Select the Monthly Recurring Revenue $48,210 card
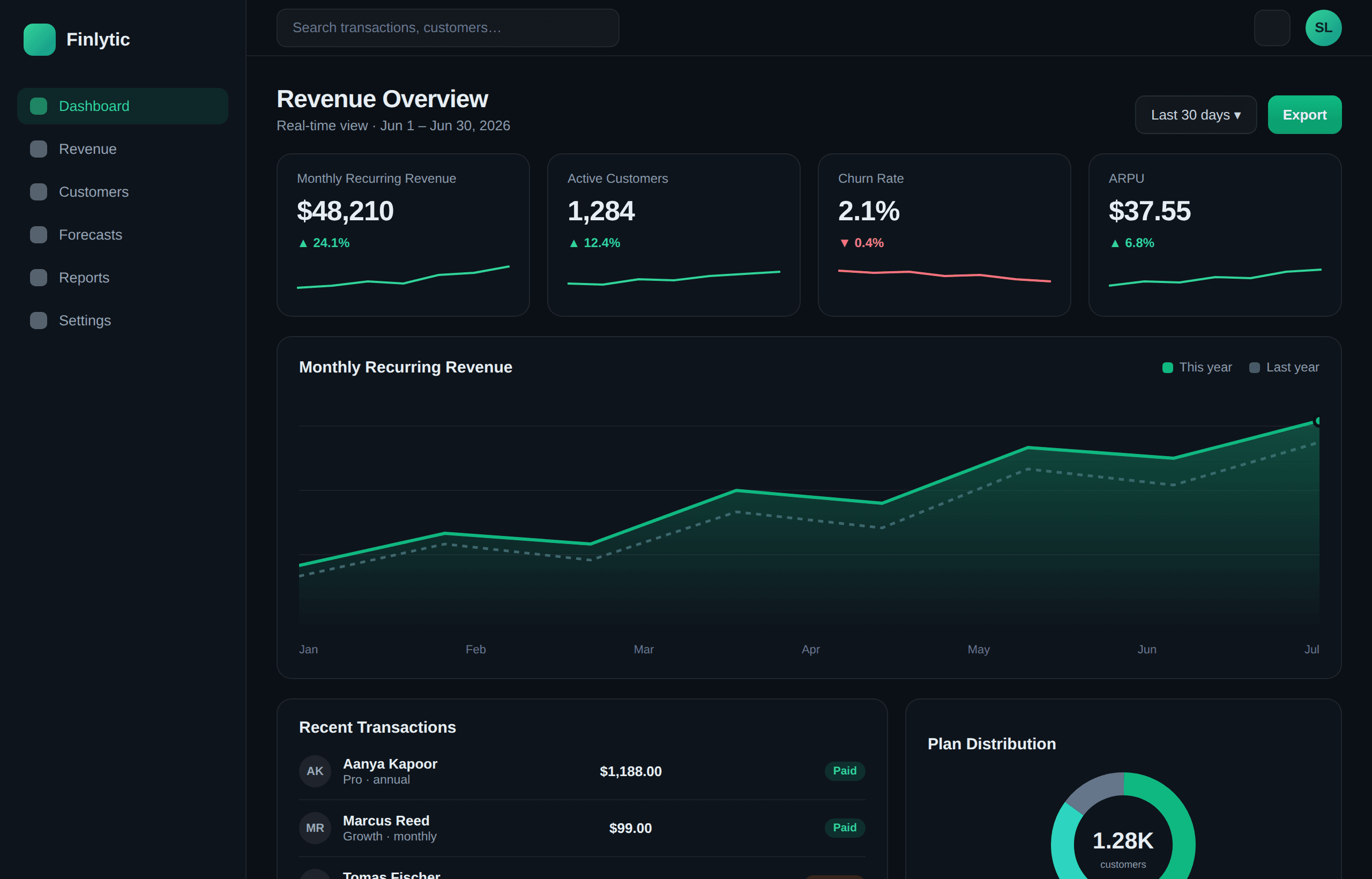The image size is (1372, 879). (x=403, y=235)
